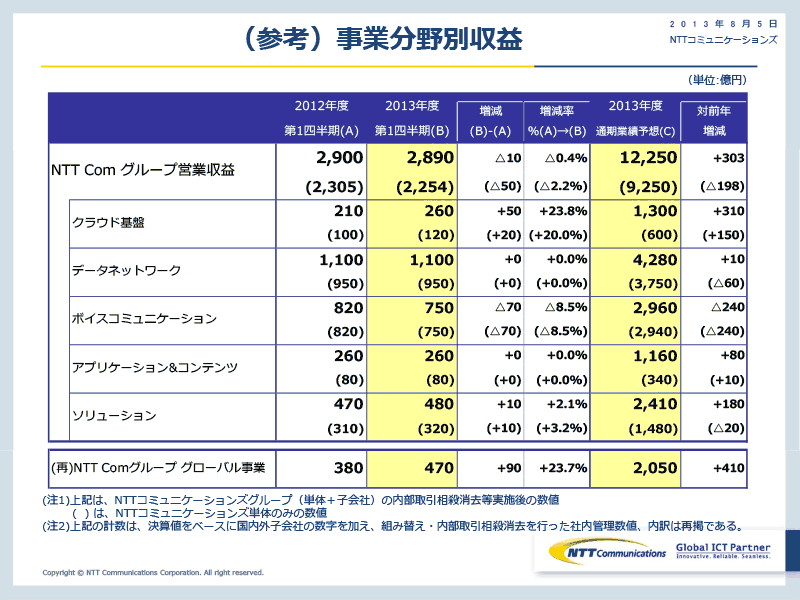Click the value 12,250
This screenshot has height=600, width=800.
point(648,158)
